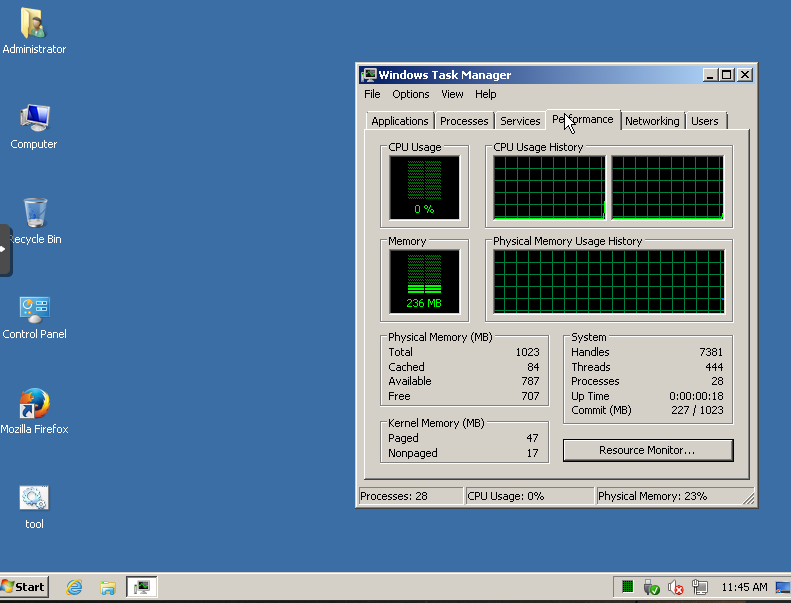Click the Kernel Nonpaged value 17
Viewport: 791px width, 603px height.
[532, 453]
